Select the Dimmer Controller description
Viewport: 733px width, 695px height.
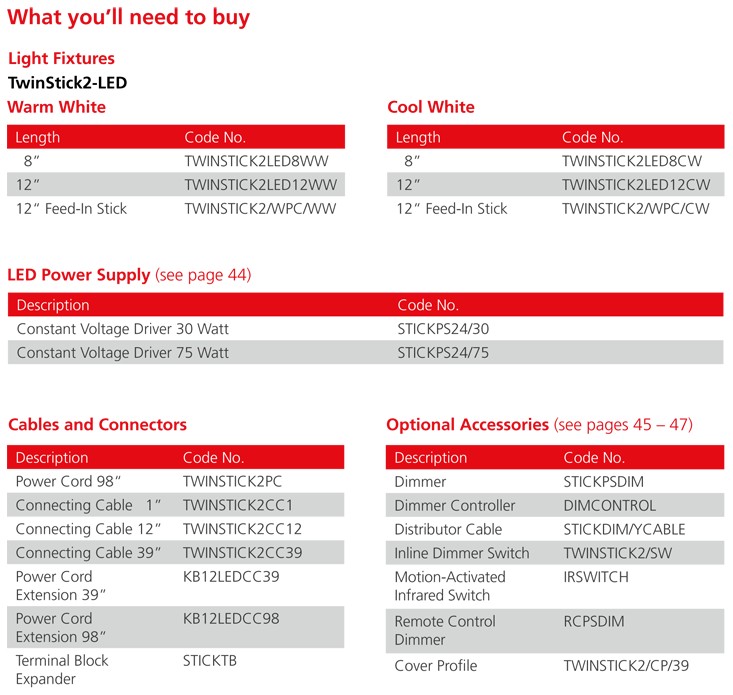[455, 505]
